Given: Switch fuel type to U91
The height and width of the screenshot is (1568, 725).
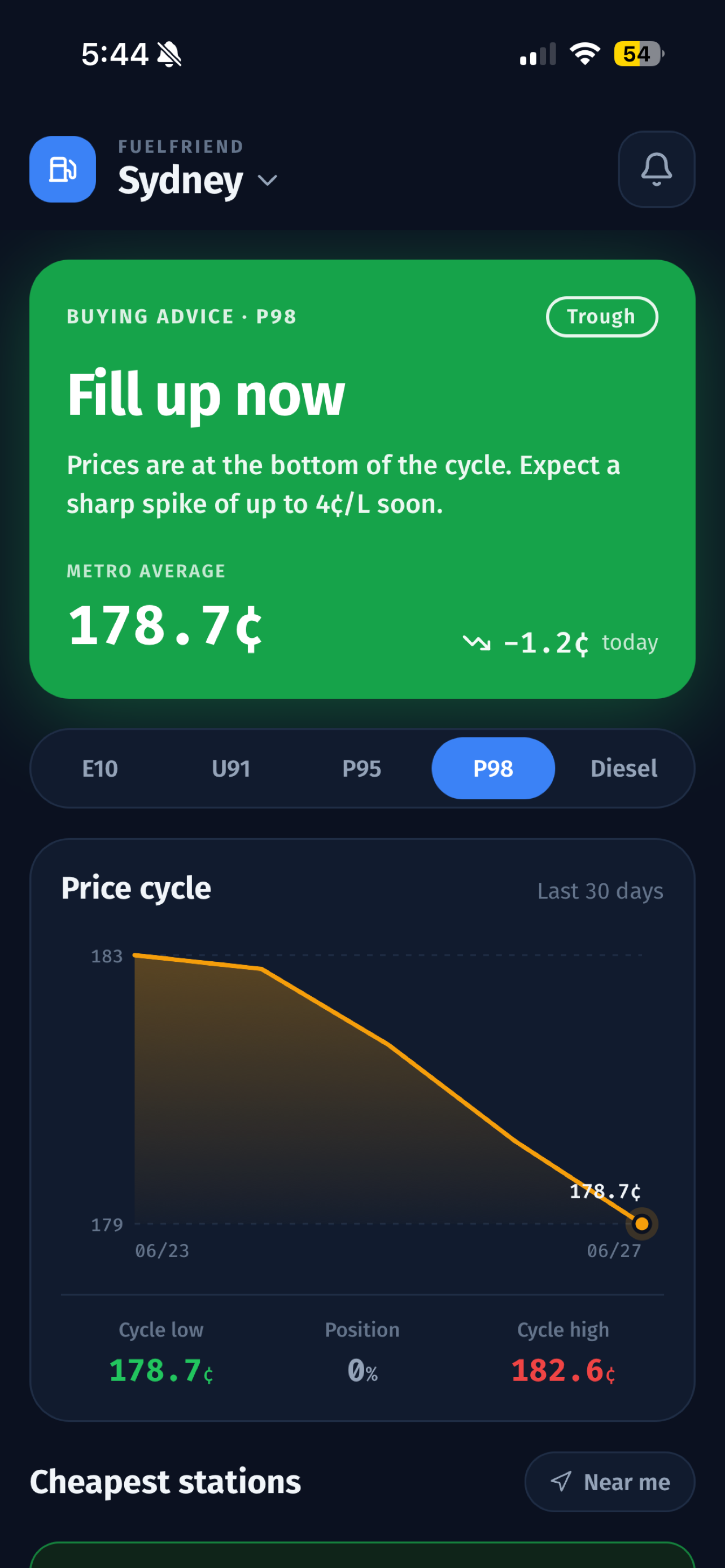Looking at the screenshot, I should (x=231, y=769).
